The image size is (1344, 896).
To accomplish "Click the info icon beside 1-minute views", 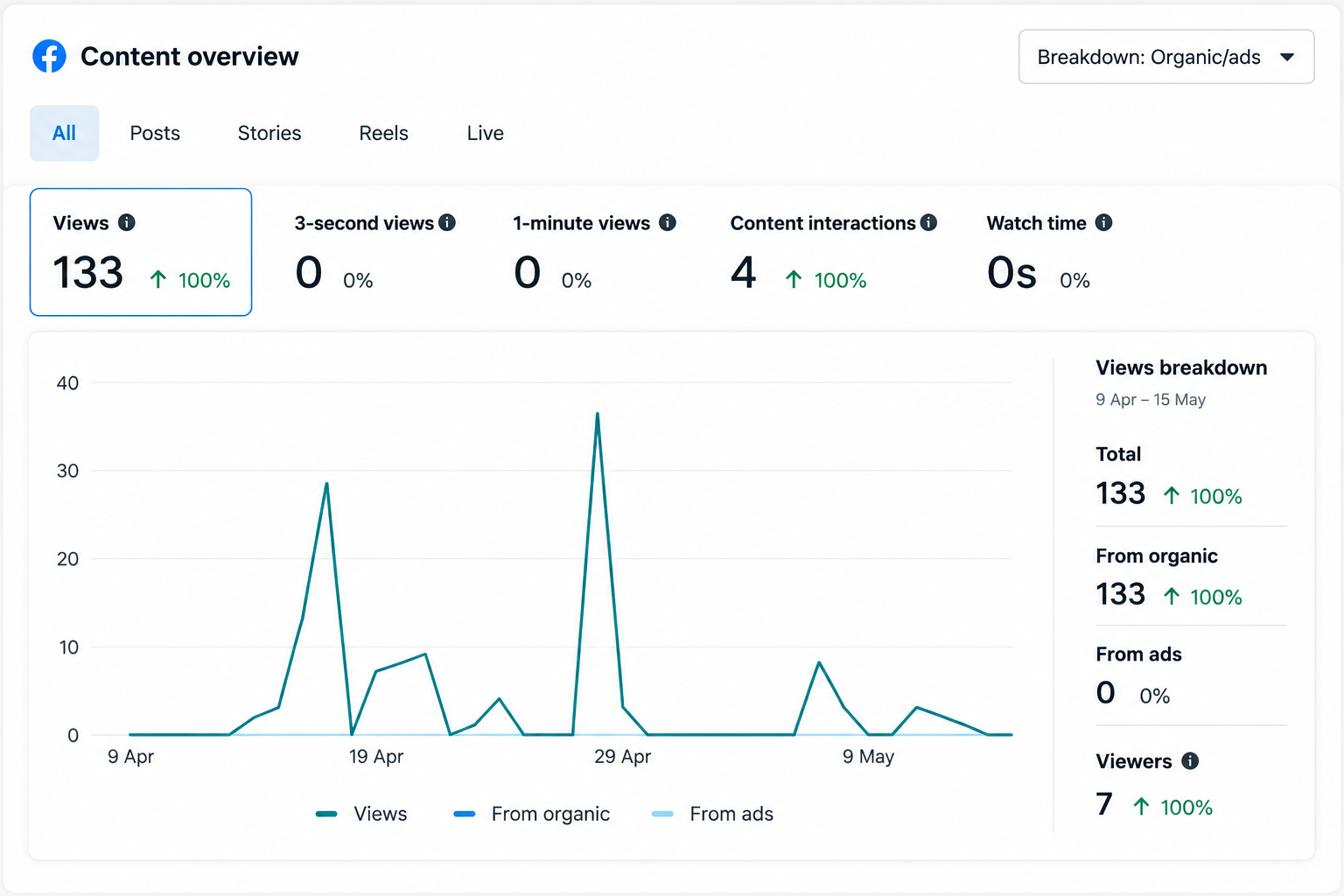I will pos(668,222).
